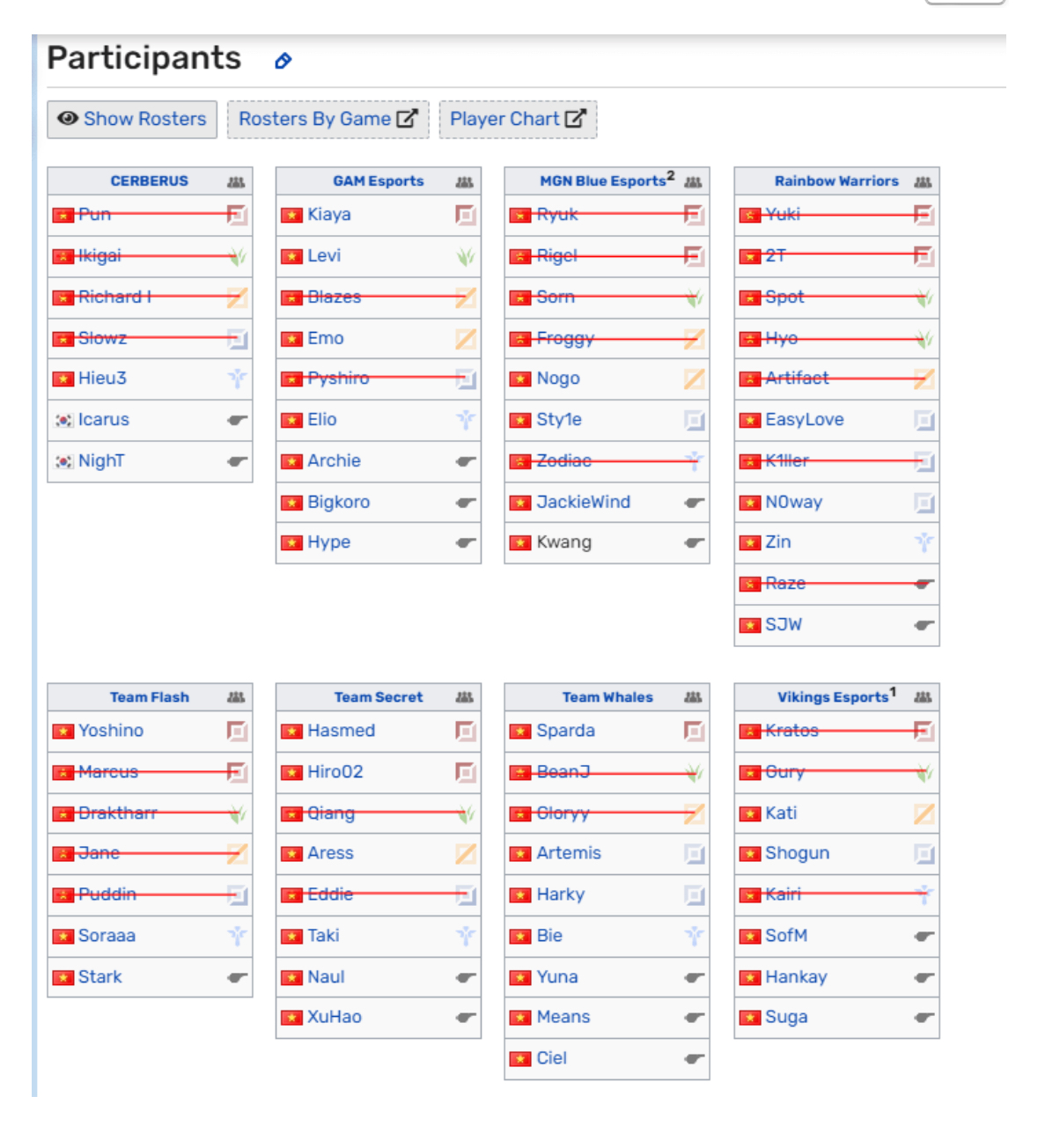
Task: Click the support role icon beside Hieu3
Action: pos(237,379)
